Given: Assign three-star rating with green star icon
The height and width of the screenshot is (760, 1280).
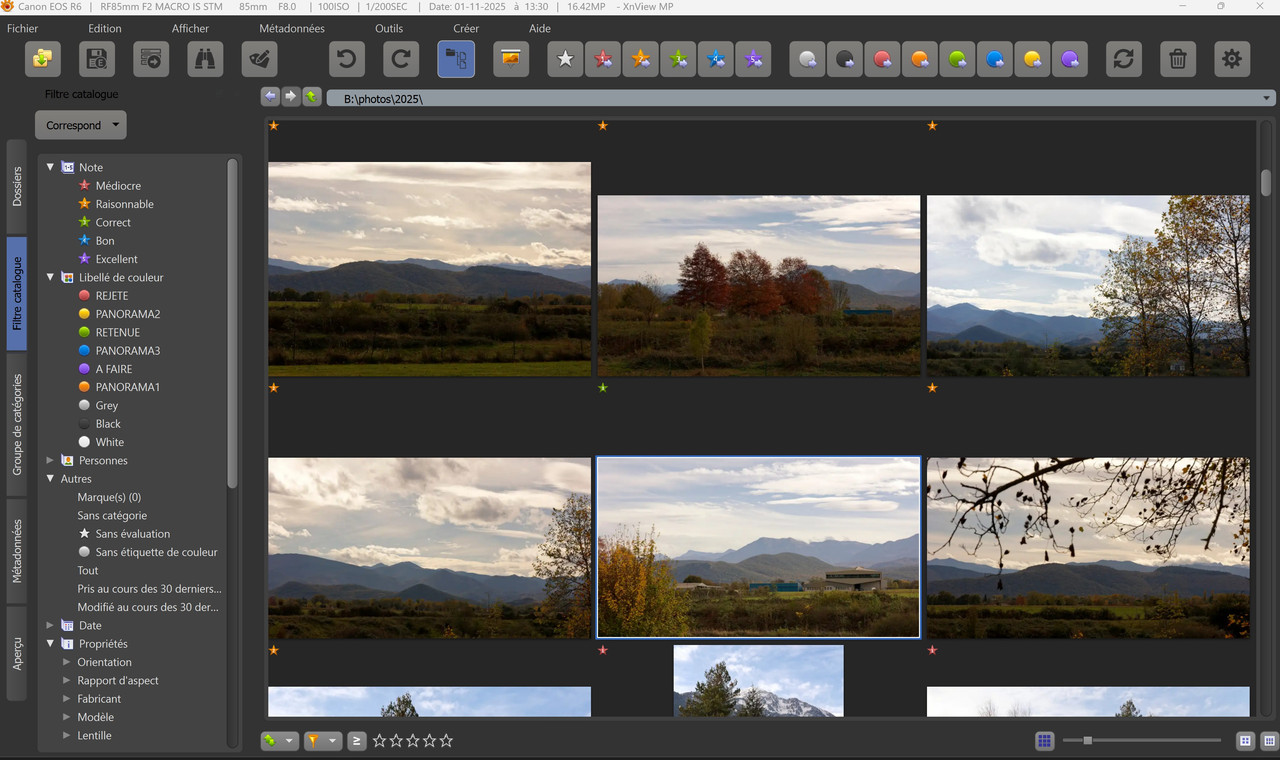Looking at the screenshot, I should tap(678, 59).
